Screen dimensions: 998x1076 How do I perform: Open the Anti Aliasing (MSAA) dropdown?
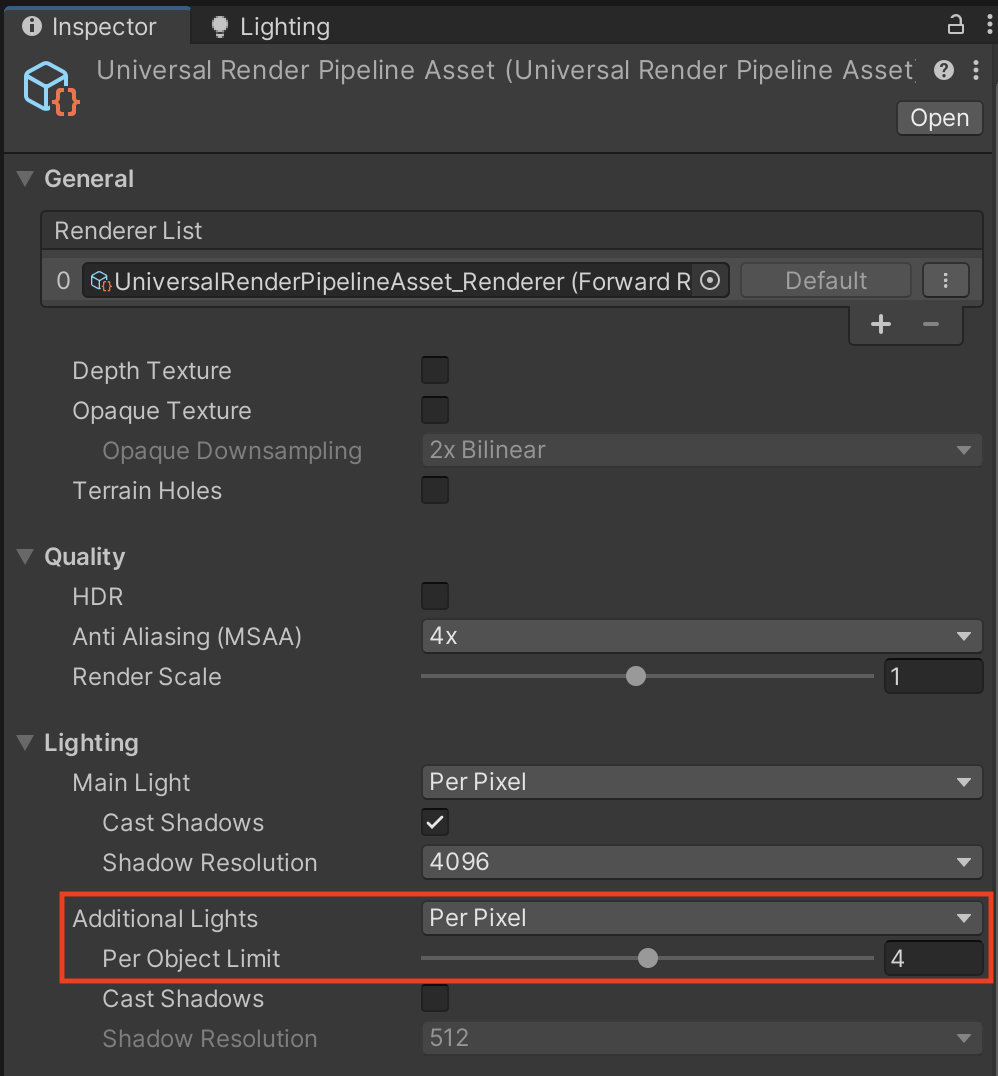point(701,636)
